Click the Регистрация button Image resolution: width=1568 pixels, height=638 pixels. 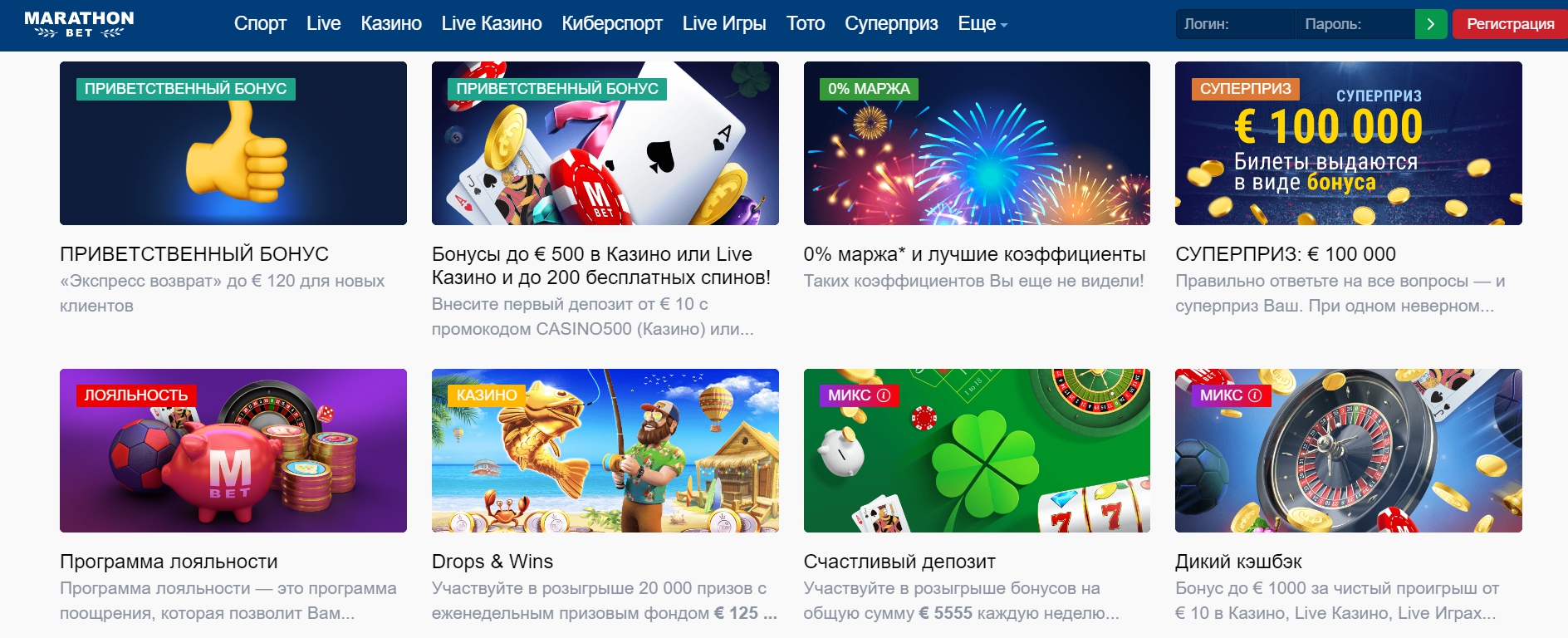[1510, 24]
